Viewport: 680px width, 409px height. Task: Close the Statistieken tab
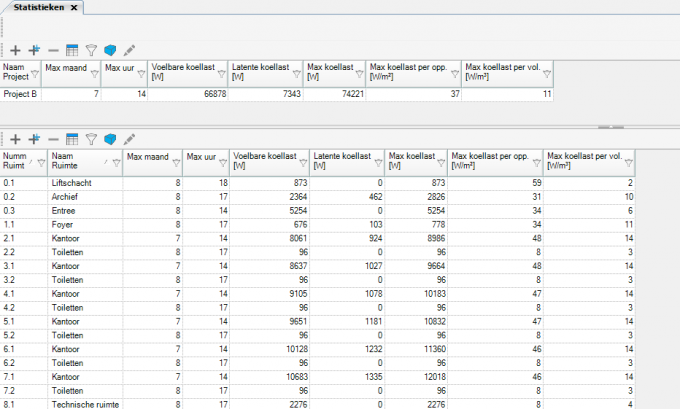(x=74, y=7)
